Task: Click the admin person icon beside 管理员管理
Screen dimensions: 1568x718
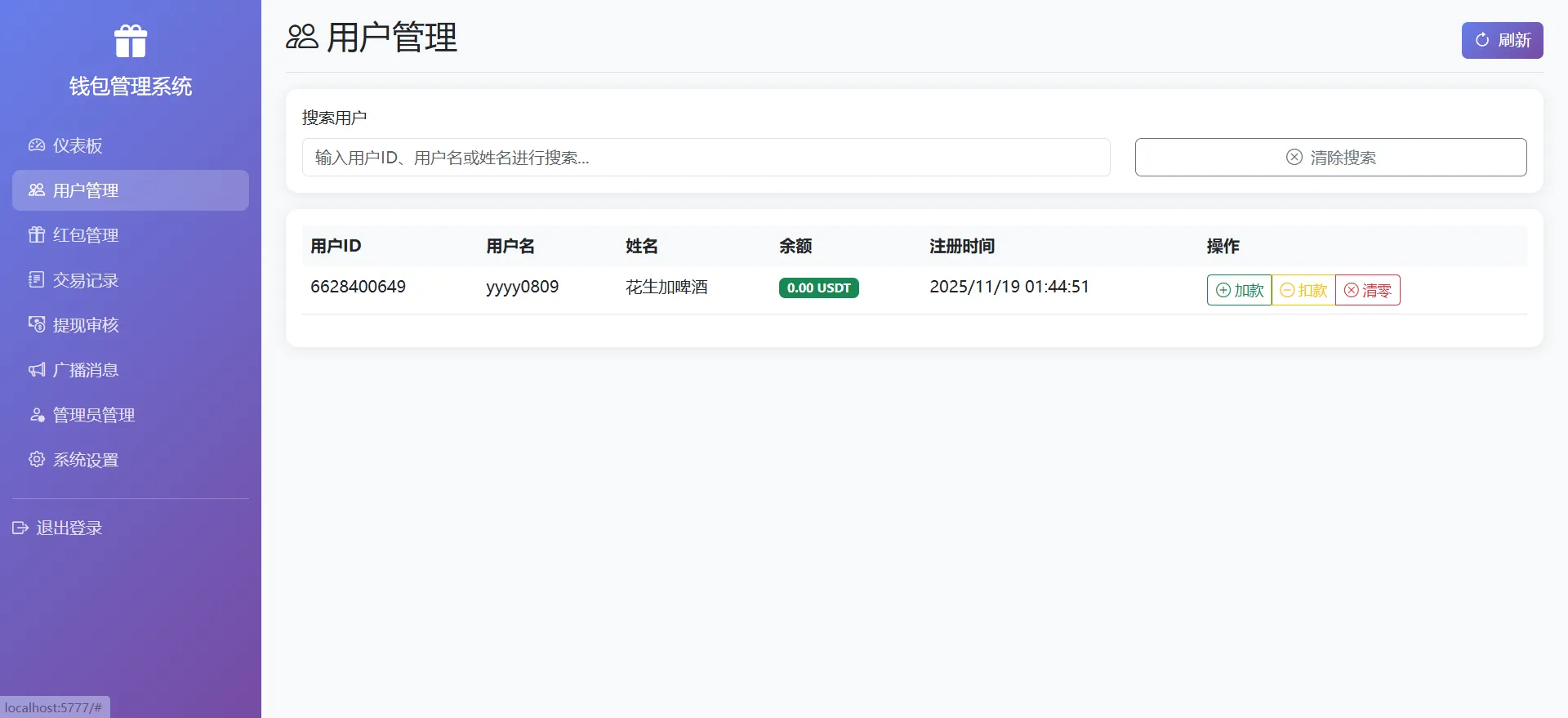Action: click(x=37, y=415)
